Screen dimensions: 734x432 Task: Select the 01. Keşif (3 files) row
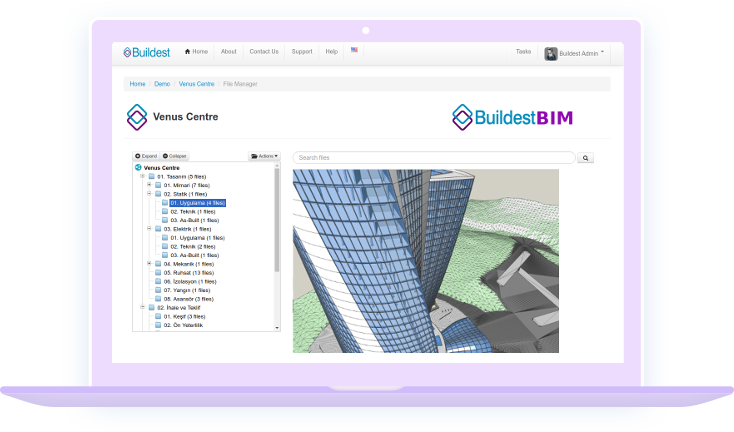[x=184, y=316]
